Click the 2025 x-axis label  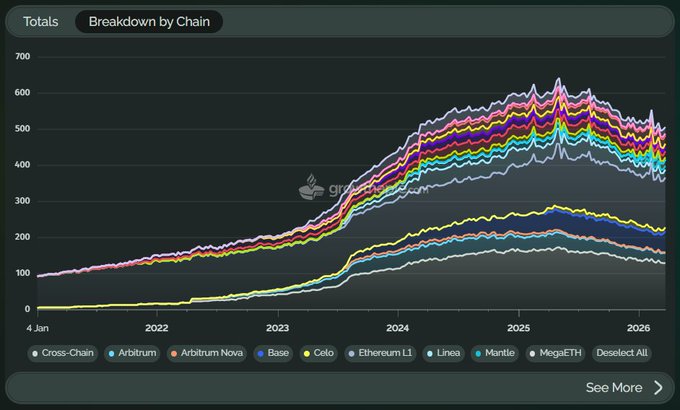click(x=519, y=328)
